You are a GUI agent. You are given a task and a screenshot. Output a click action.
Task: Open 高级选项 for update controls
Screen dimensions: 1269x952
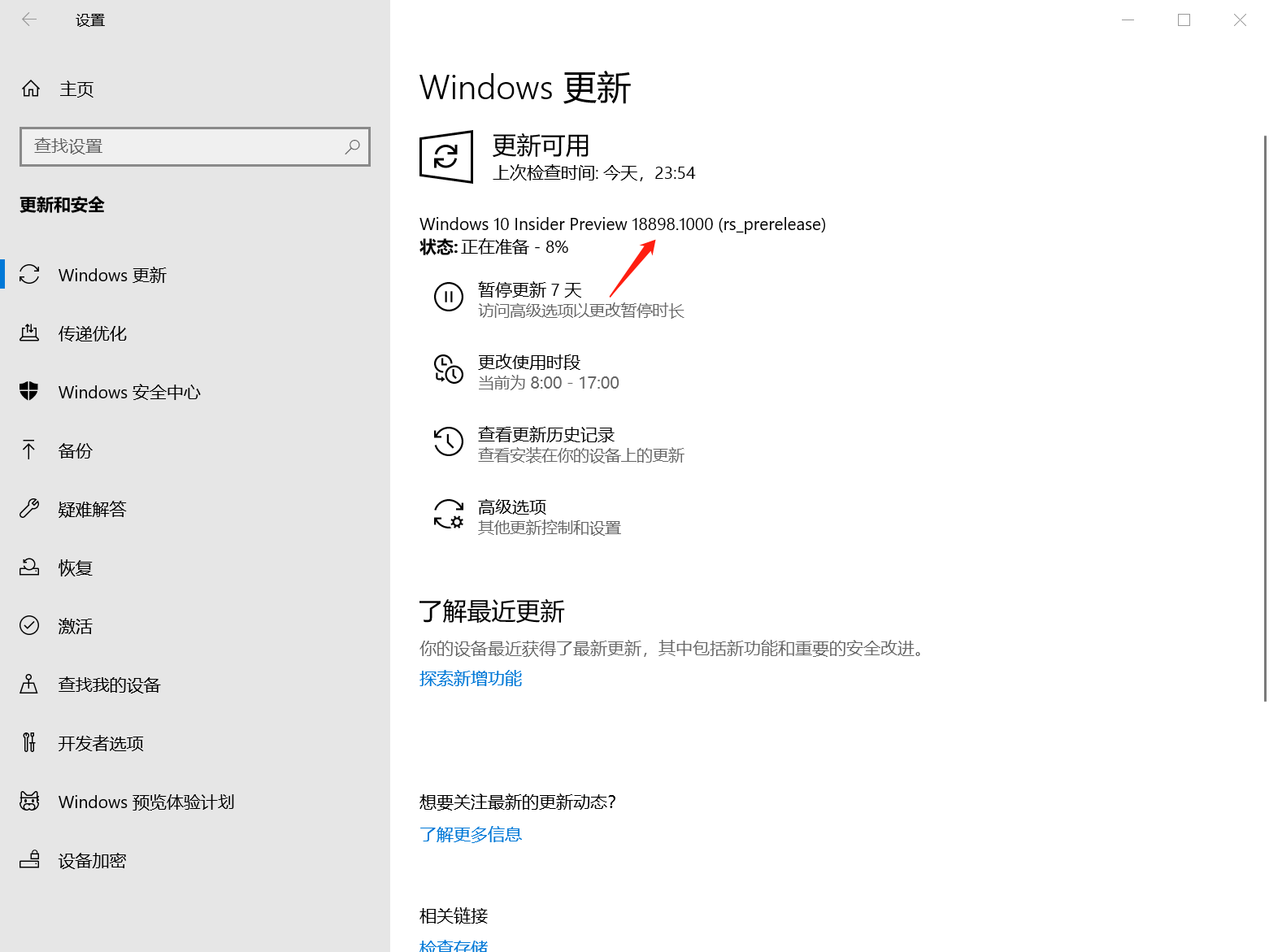click(x=449, y=515)
